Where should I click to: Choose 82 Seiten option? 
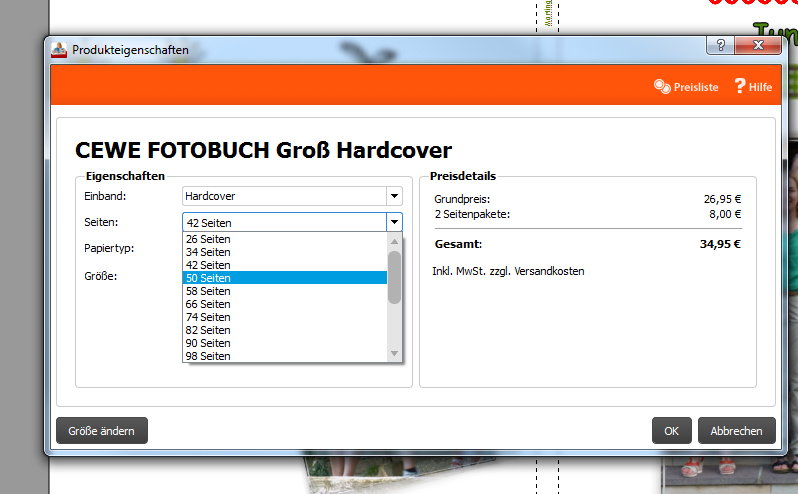point(284,330)
